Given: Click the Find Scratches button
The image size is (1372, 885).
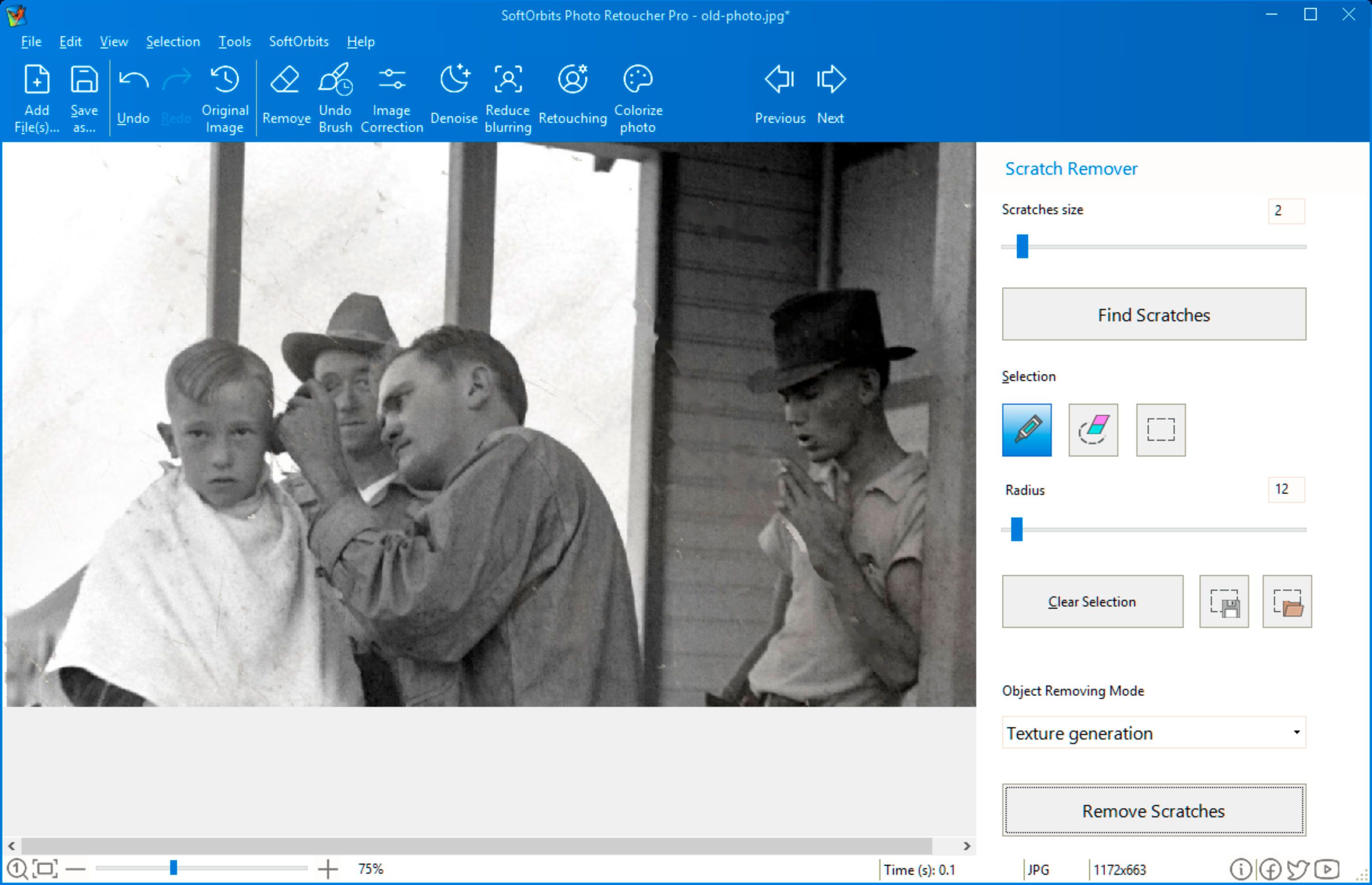Looking at the screenshot, I should coord(1154,314).
